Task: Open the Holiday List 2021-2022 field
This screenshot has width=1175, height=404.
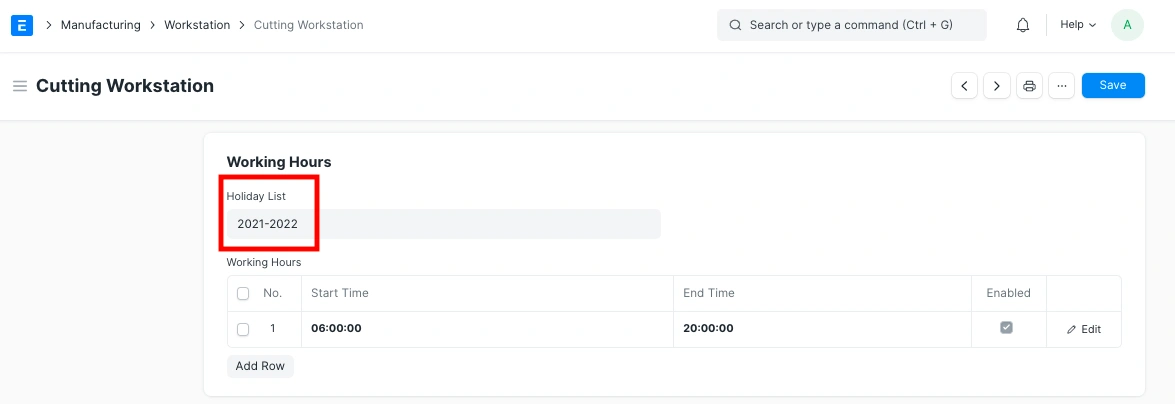Action: tap(443, 224)
